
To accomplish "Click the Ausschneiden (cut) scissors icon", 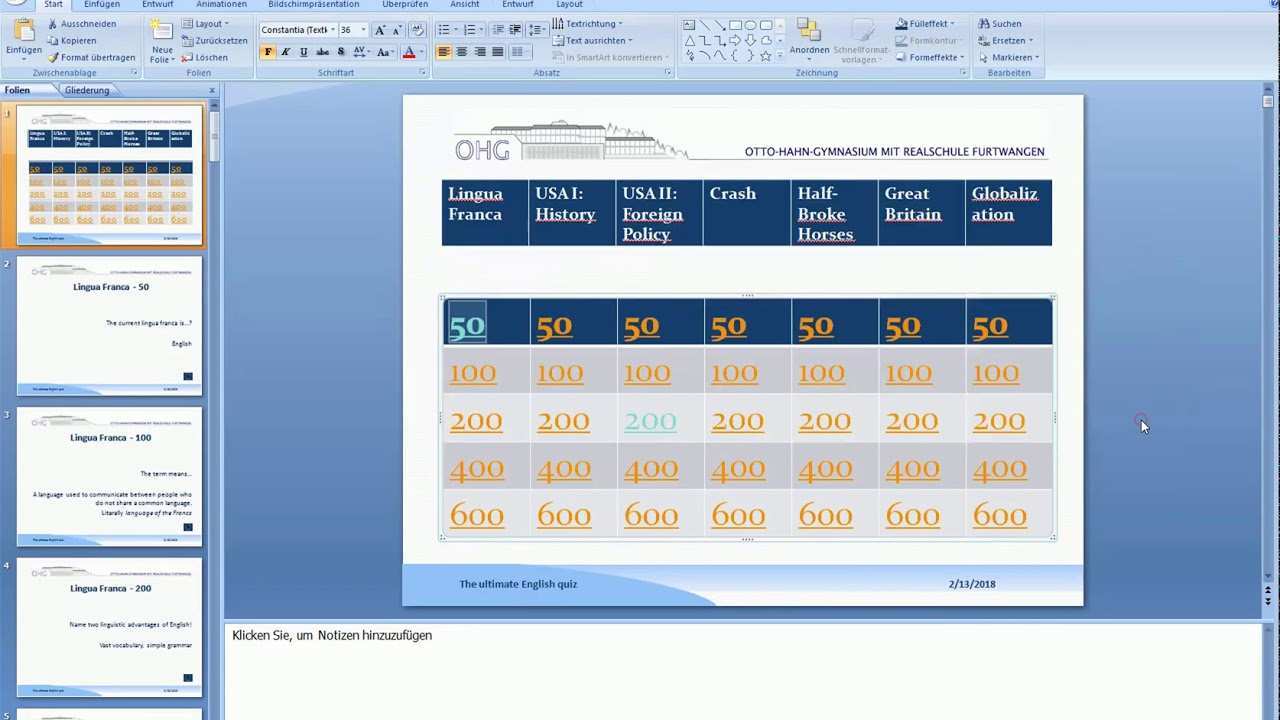I will (x=53, y=24).
